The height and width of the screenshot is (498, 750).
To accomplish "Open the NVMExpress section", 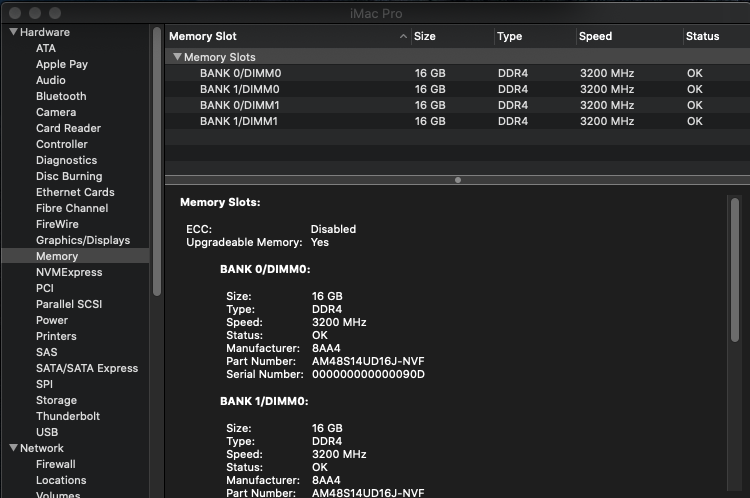I will 69,272.
